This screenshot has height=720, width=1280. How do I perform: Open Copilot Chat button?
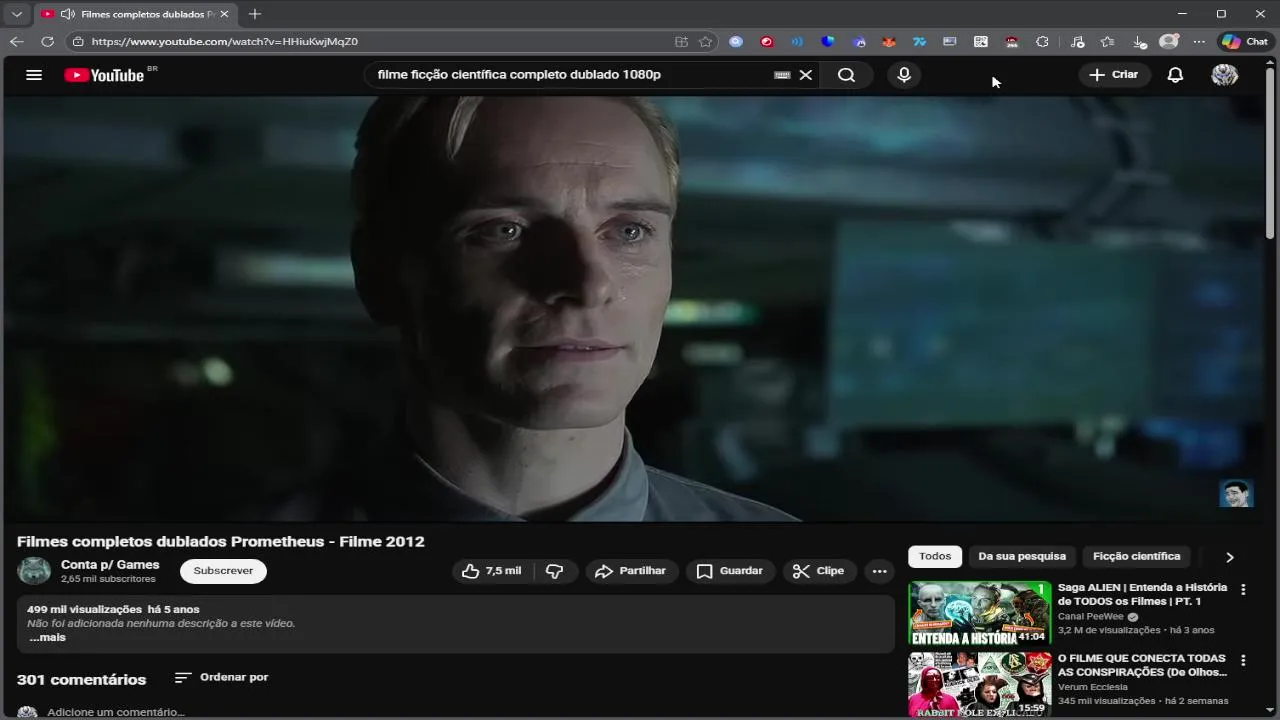tap(1245, 41)
